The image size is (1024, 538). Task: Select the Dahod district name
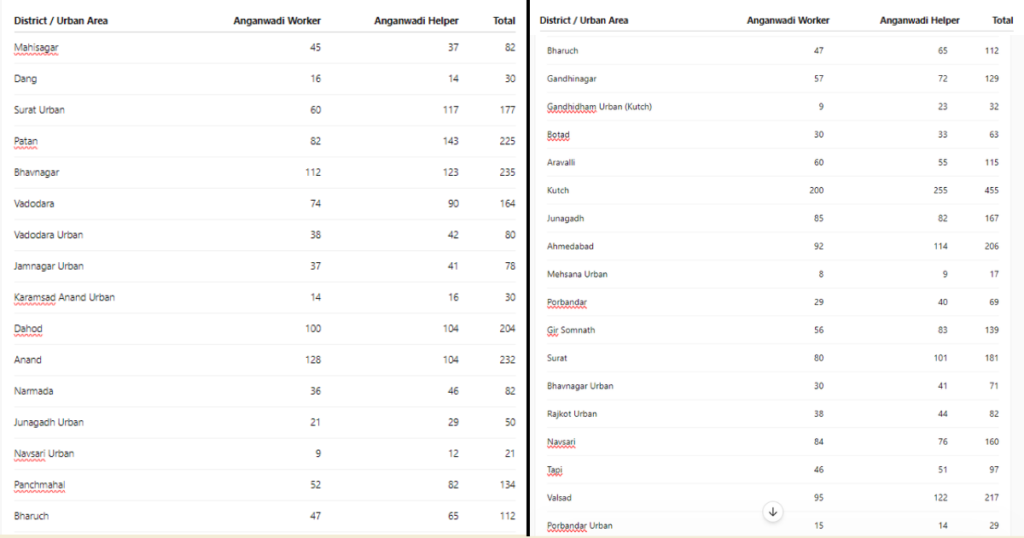(x=28, y=328)
